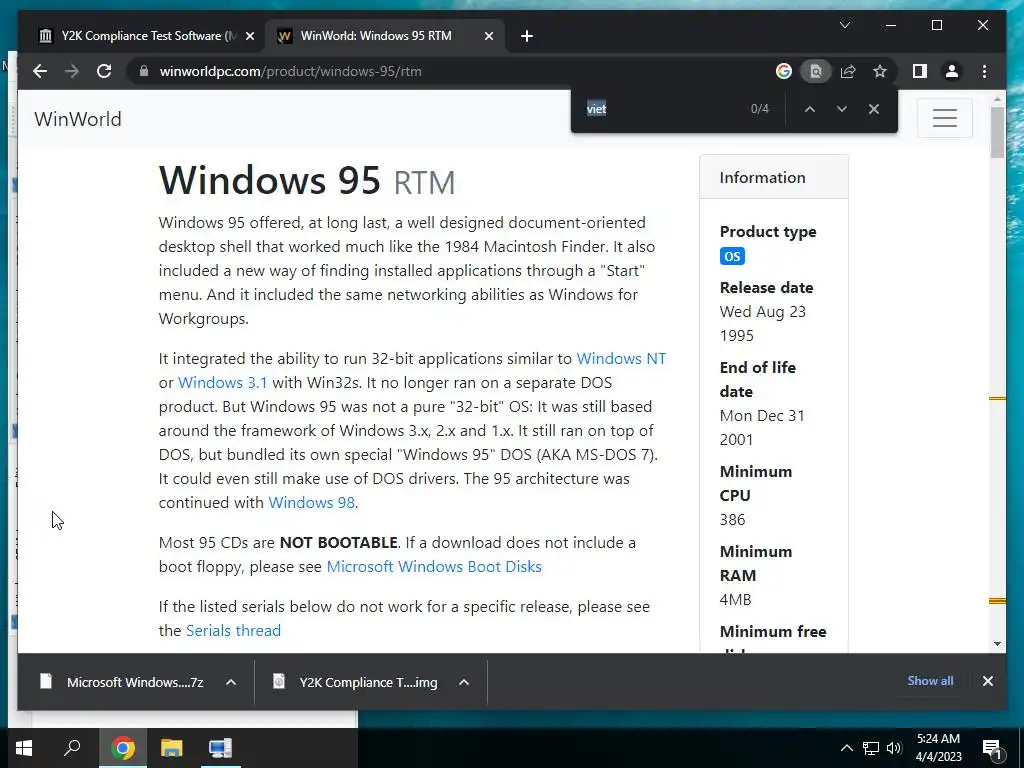Open Chrome three-dot menu
Screen dimensions: 1024x768
[x=984, y=71]
